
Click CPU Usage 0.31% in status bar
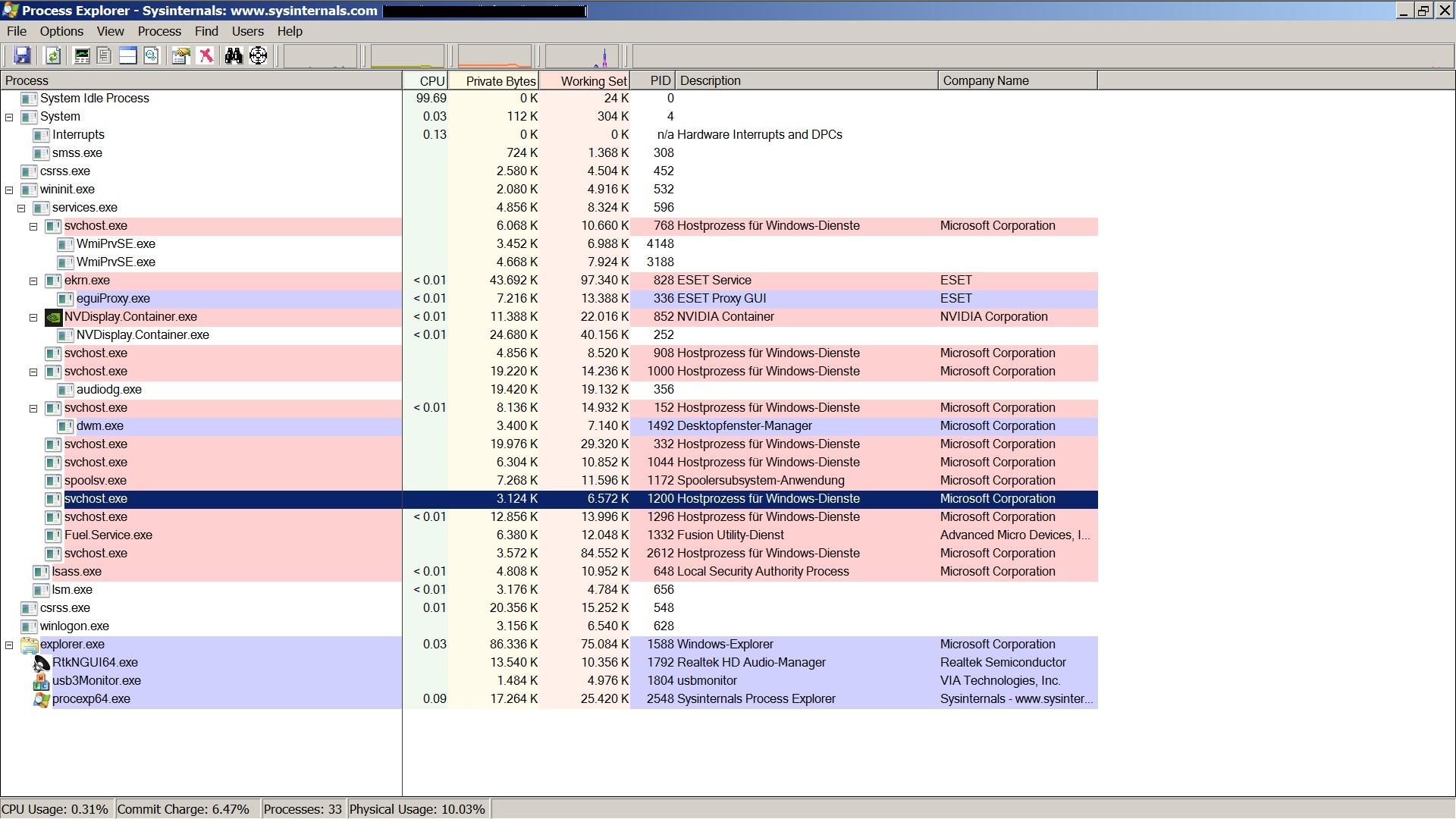pos(55,809)
